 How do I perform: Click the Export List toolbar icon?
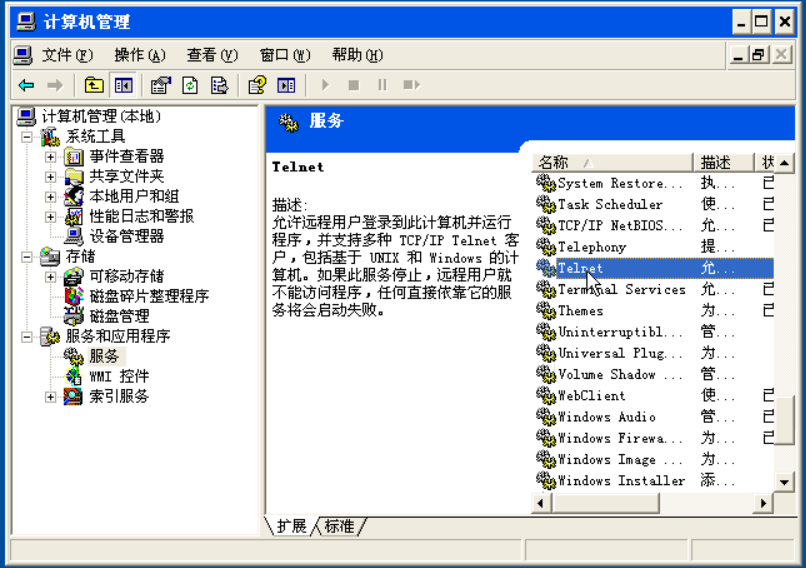[219, 85]
